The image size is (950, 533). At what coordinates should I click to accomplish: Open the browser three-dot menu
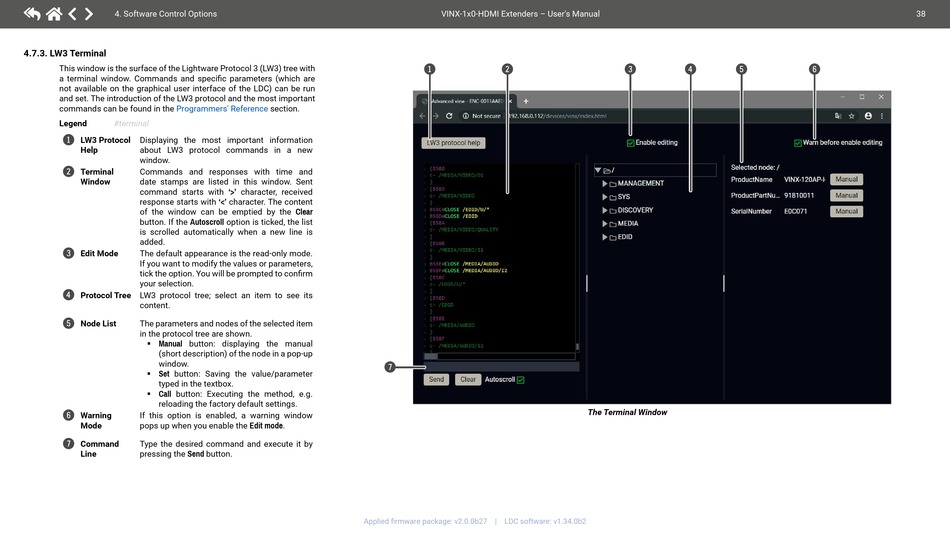pos(882,116)
